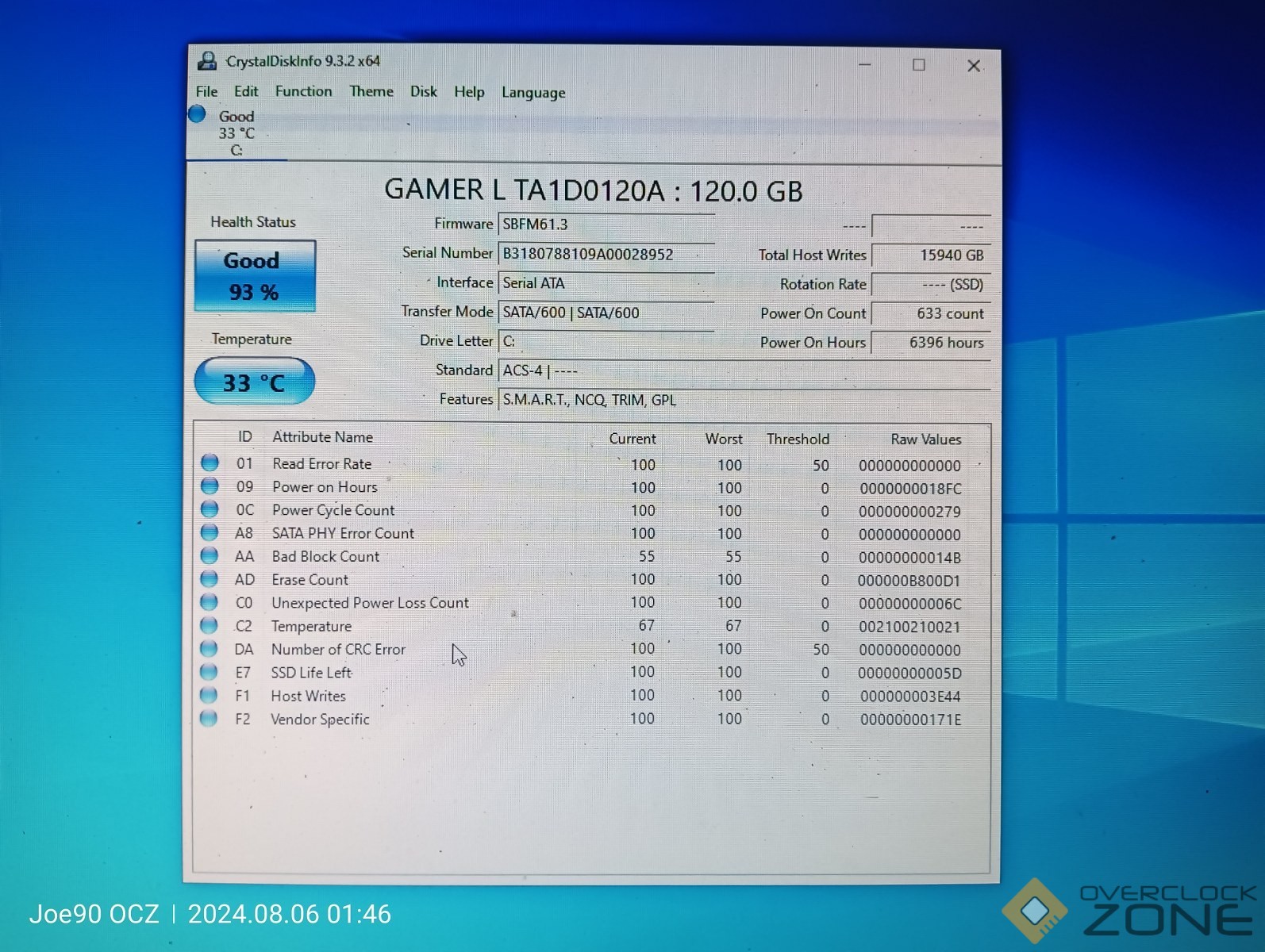Click the Standard field ACS-4
Image resolution: width=1265 pixels, height=952 pixels.
tap(744, 370)
